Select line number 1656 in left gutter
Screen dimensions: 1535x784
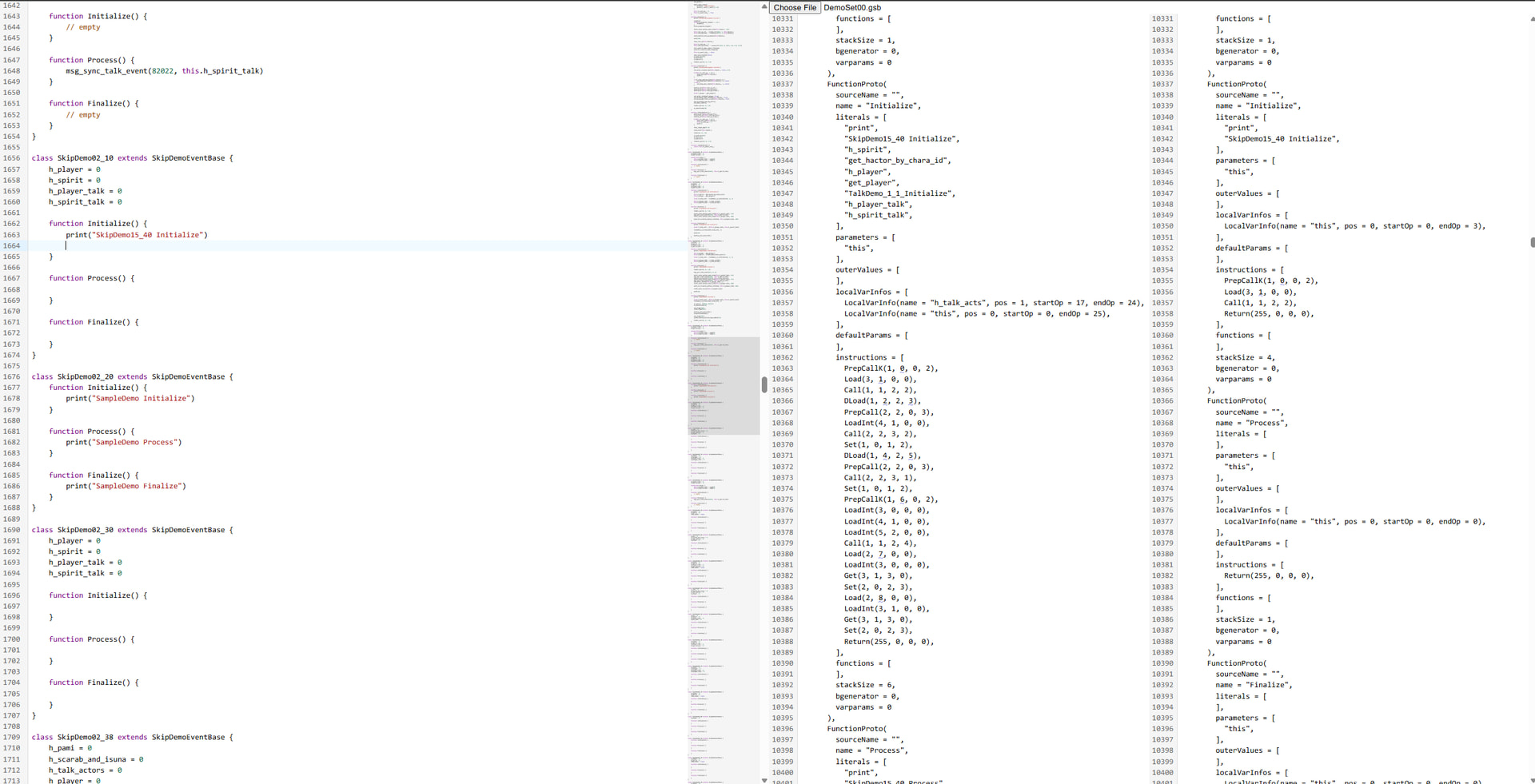[12, 158]
